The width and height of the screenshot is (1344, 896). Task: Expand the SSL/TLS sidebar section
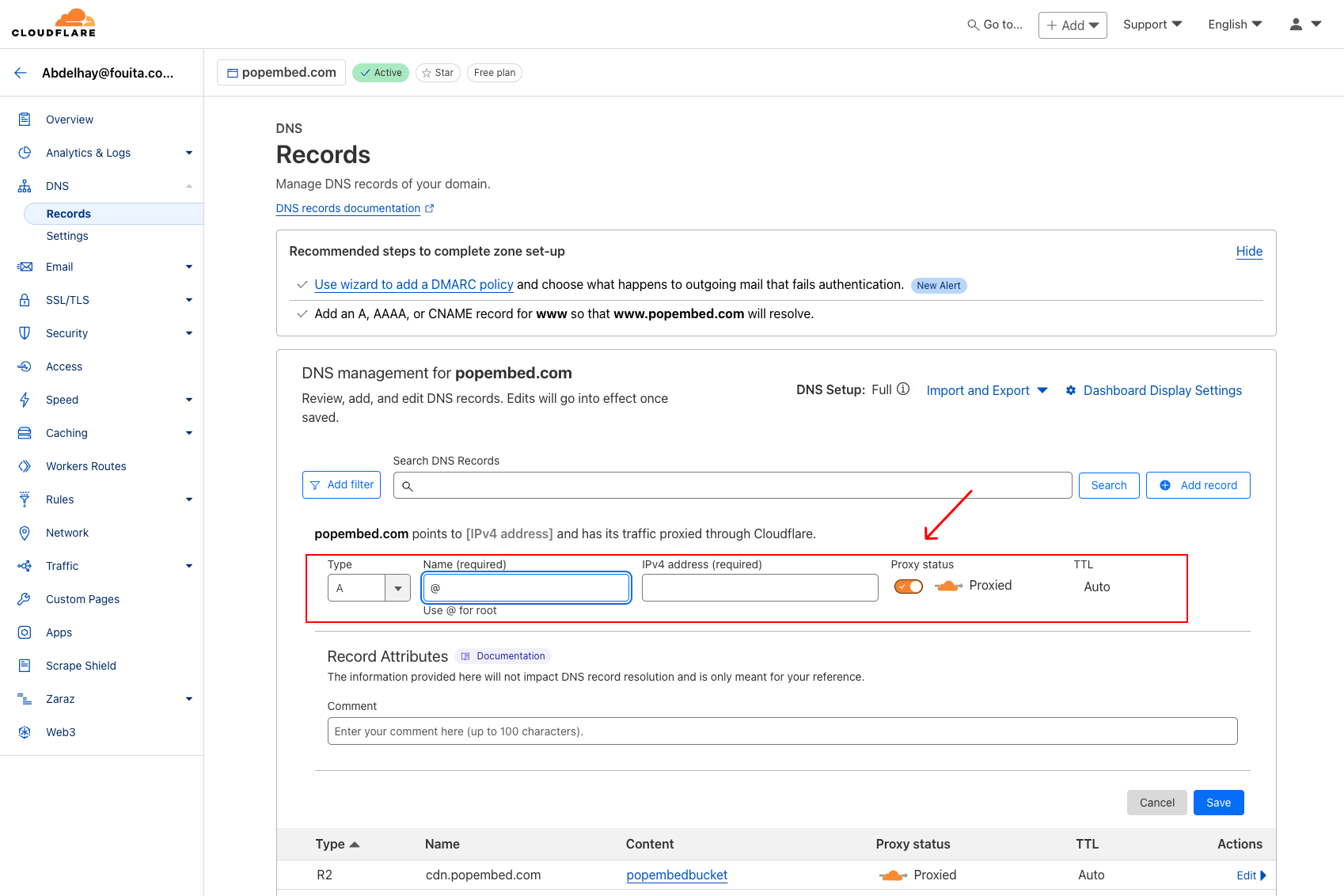(x=189, y=300)
